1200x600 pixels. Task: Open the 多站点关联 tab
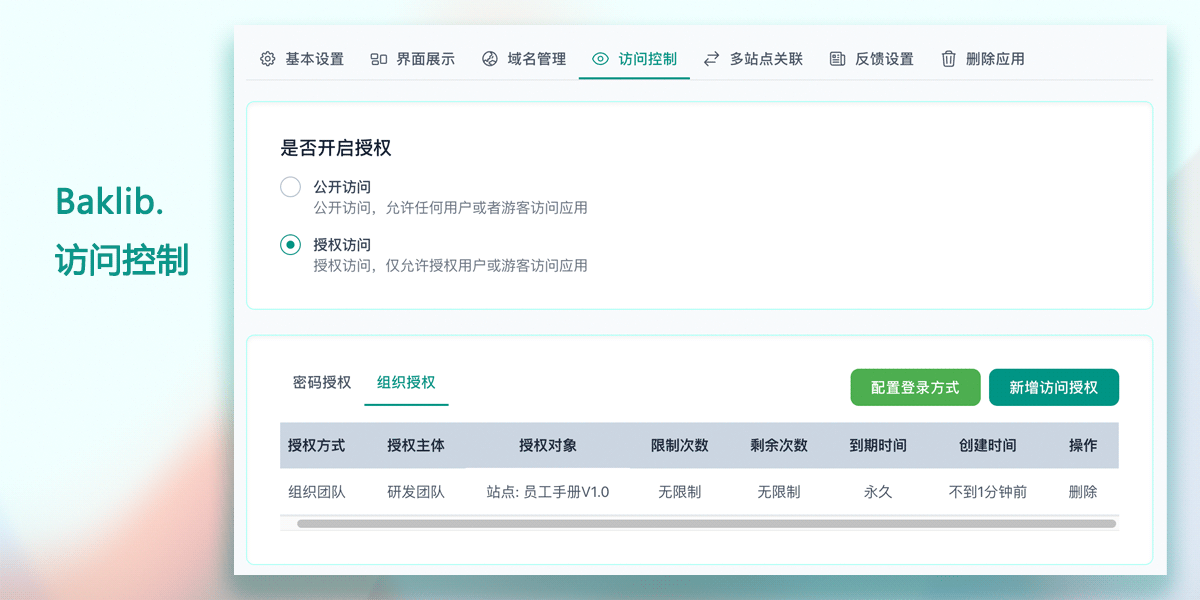pyautogui.click(x=753, y=59)
